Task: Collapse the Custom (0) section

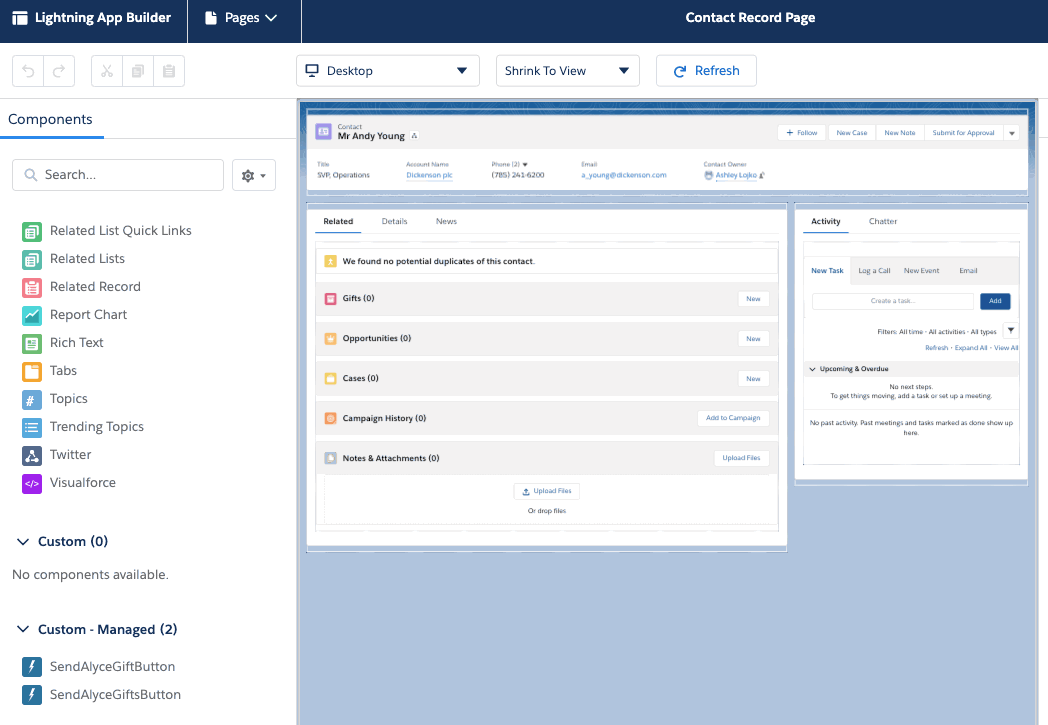Action: pos(23,541)
